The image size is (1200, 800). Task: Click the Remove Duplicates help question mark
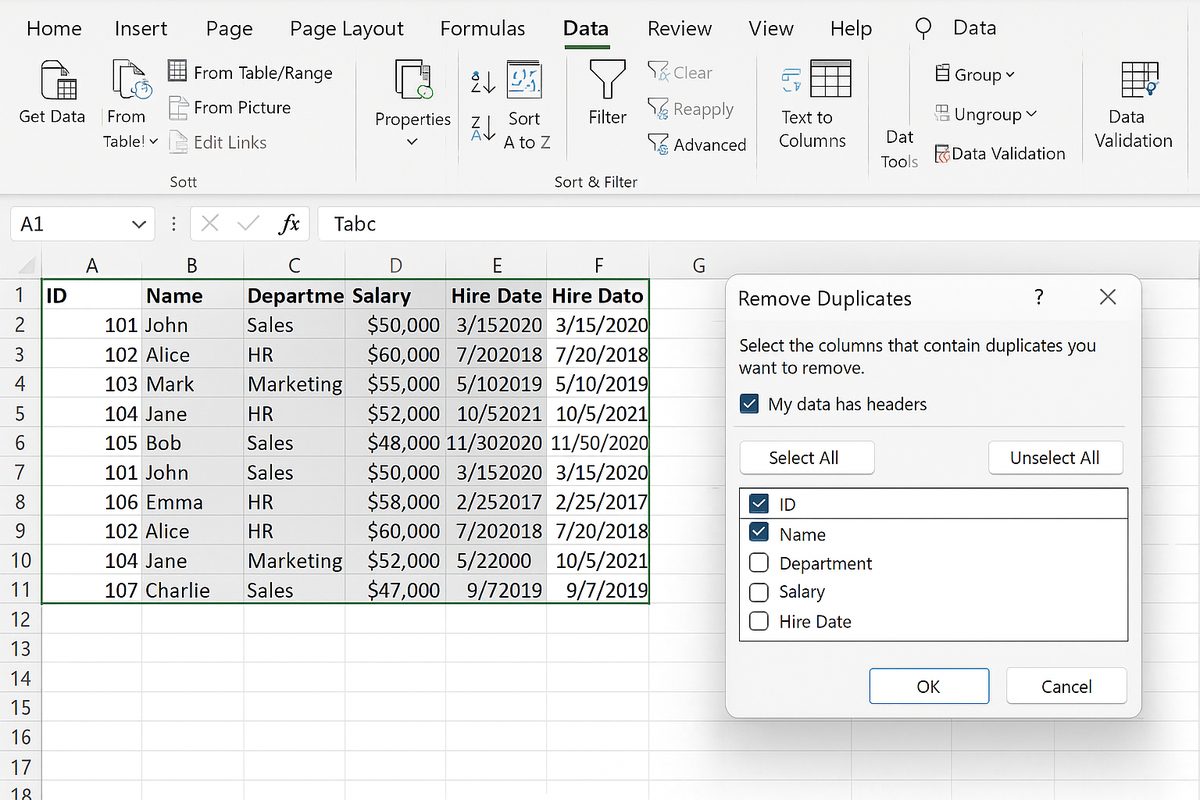coord(1039,297)
